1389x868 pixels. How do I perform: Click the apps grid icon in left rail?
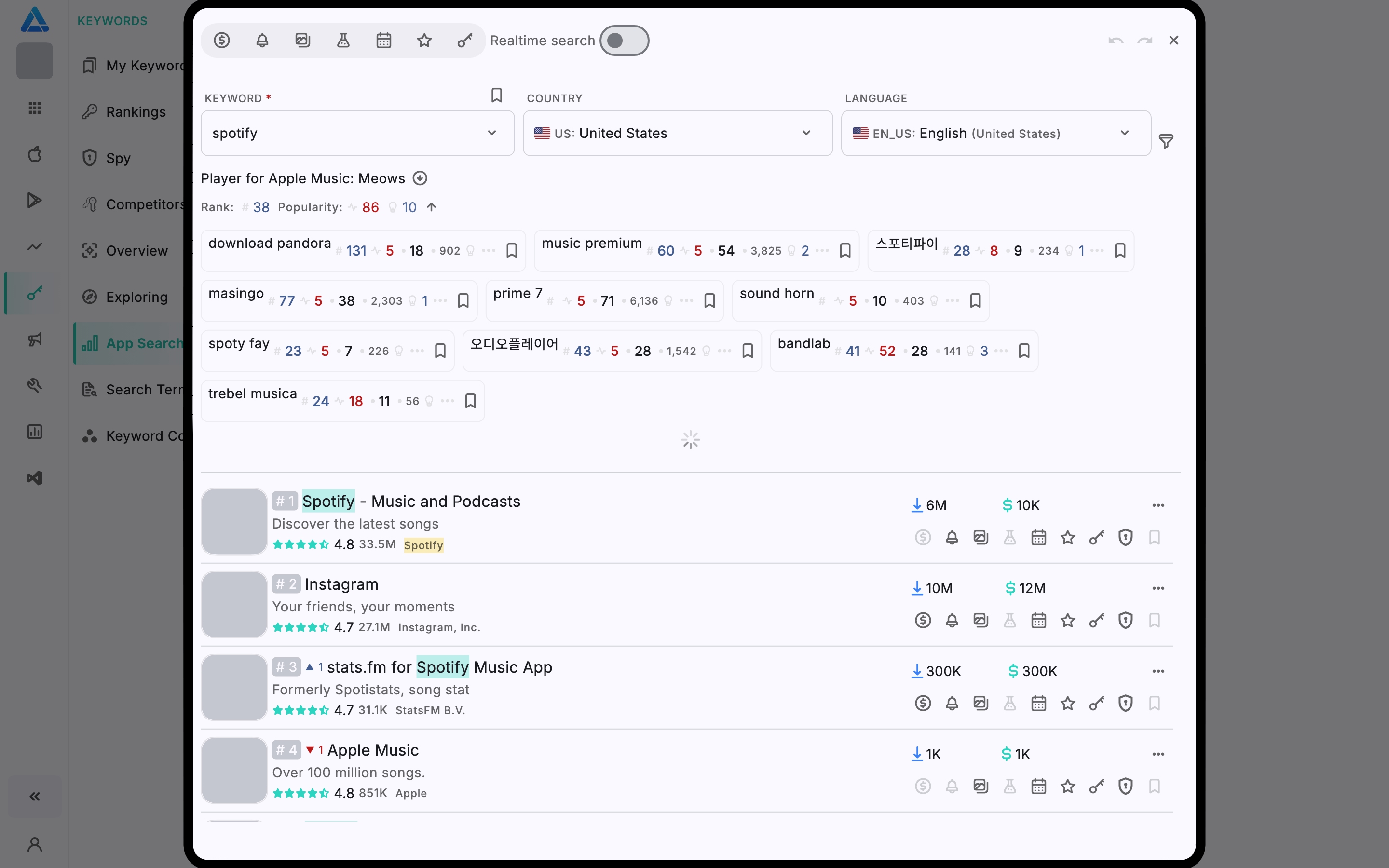pyautogui.click(x=34, y=108)
